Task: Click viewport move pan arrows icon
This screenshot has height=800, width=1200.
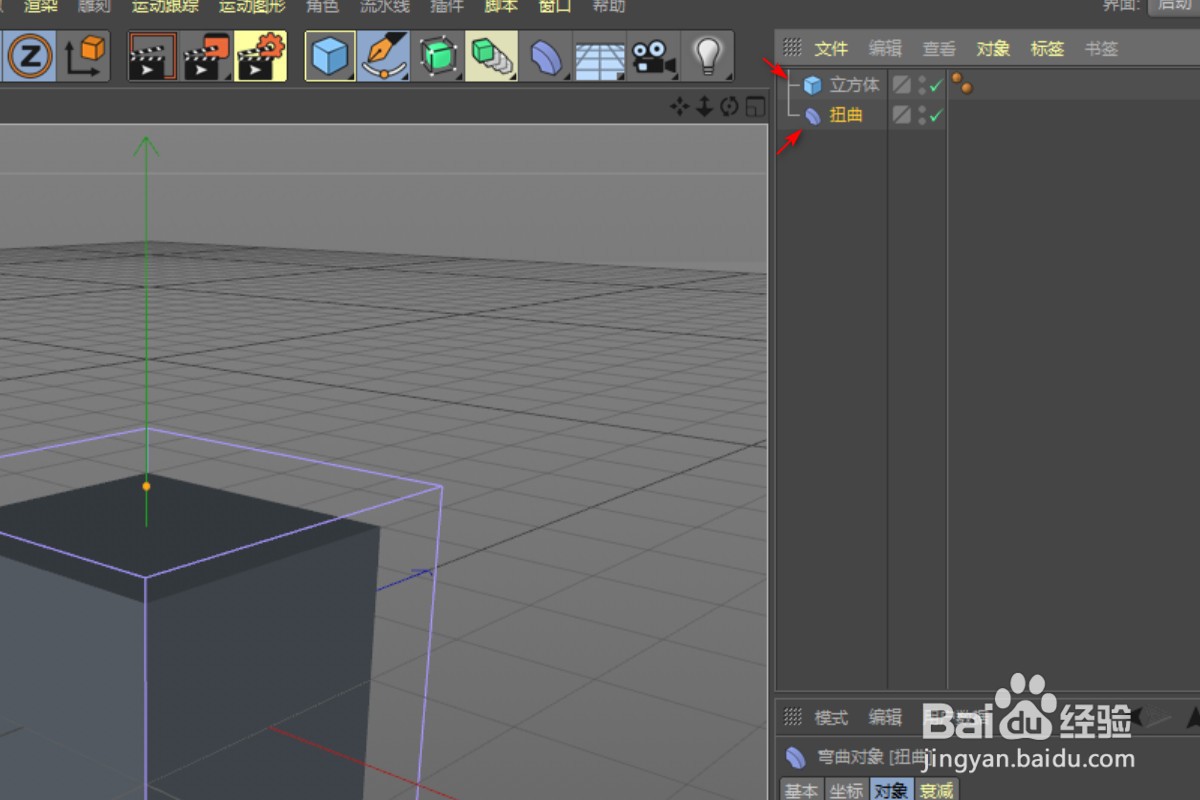Action: pyautogui.click(x=680, y=107)
